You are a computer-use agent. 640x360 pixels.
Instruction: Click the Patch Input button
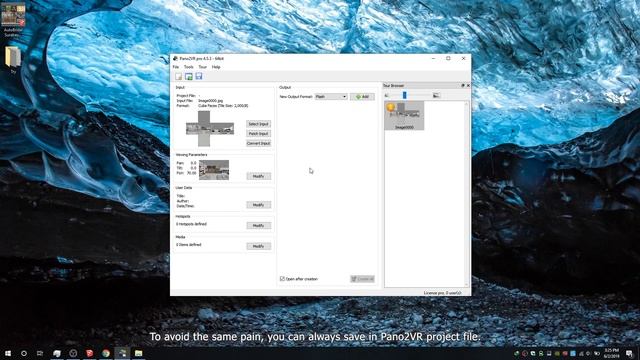[x=258, y=133]
